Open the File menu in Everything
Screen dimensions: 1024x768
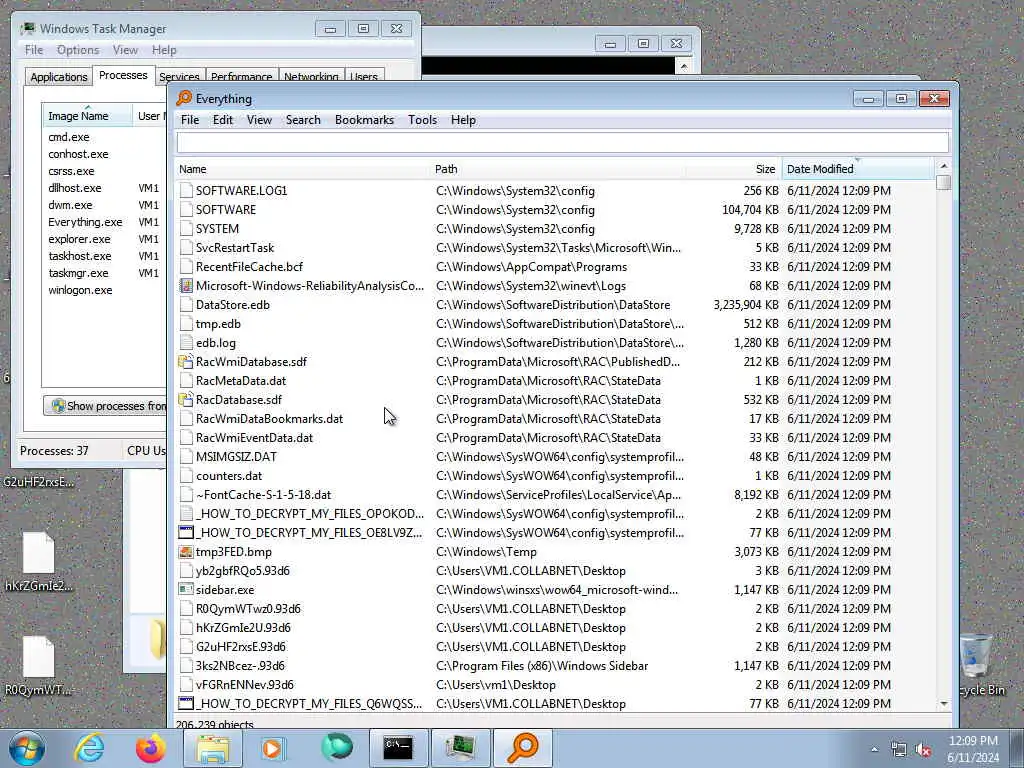click(x=190, y=120)
